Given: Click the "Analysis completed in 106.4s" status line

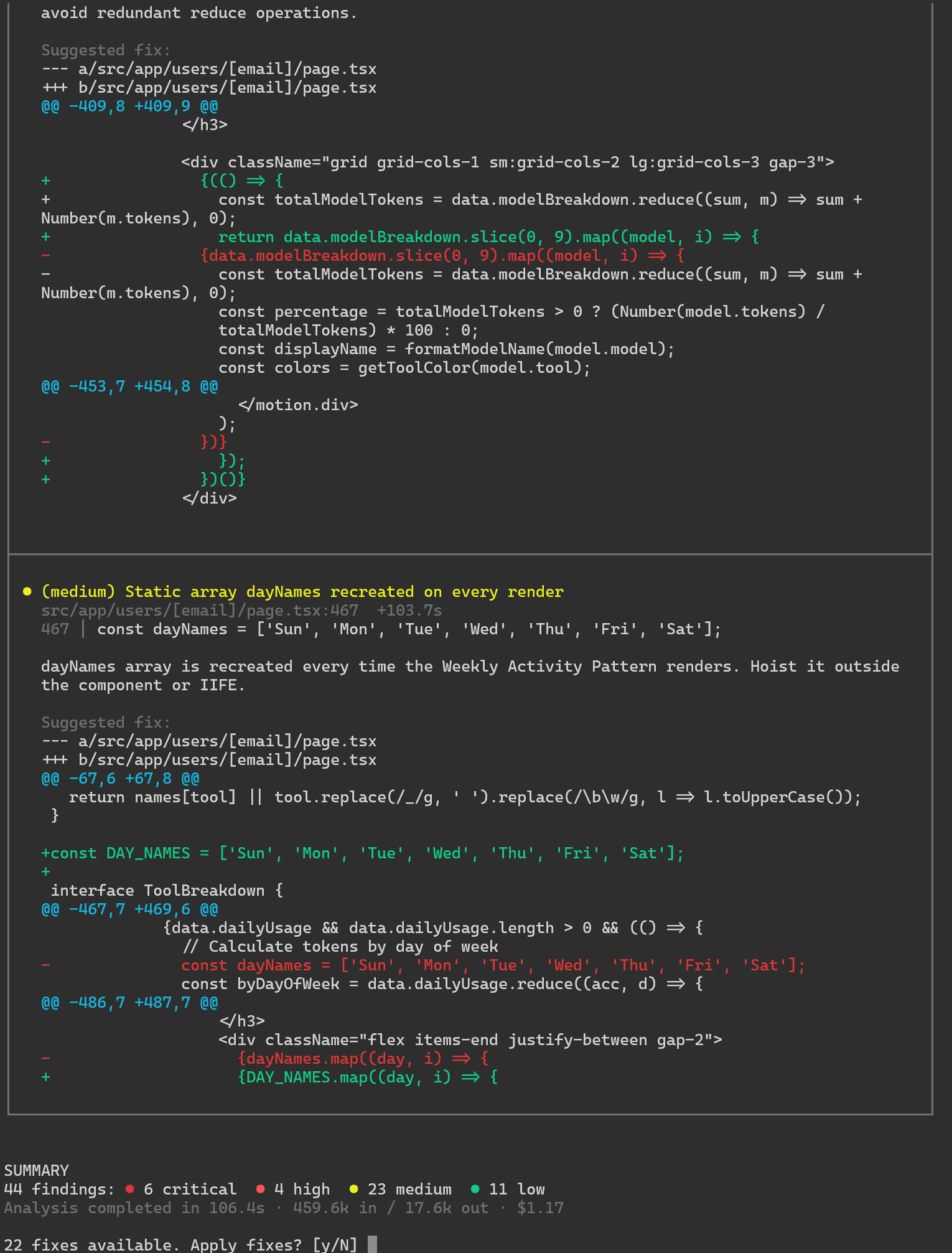Looking at the screenshot, I should 134,1208.
